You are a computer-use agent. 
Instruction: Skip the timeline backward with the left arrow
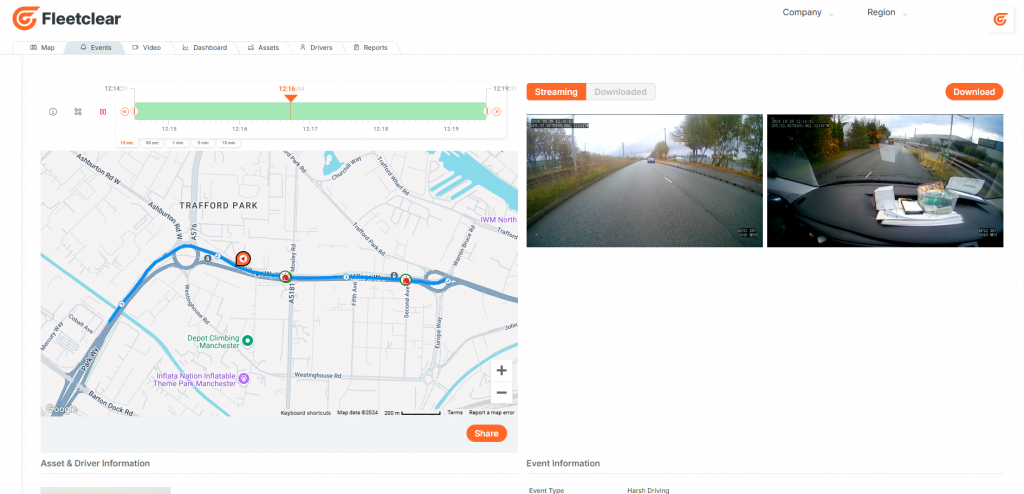click(x=125, y=112)
